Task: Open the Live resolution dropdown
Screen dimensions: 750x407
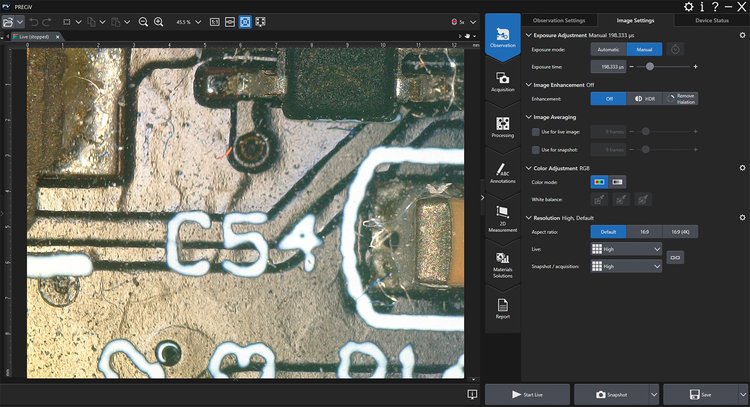Action: point(626,249)
